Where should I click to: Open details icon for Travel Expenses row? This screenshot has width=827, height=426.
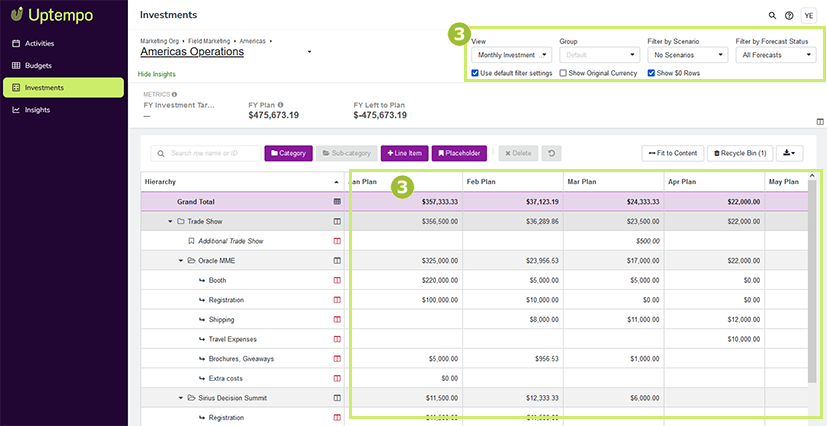click(x=337, y=339)
